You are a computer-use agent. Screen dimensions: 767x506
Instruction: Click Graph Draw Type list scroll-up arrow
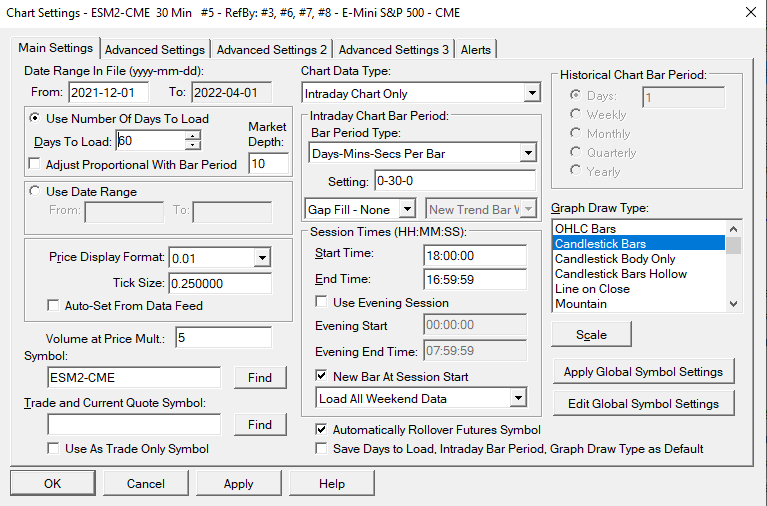733,229
